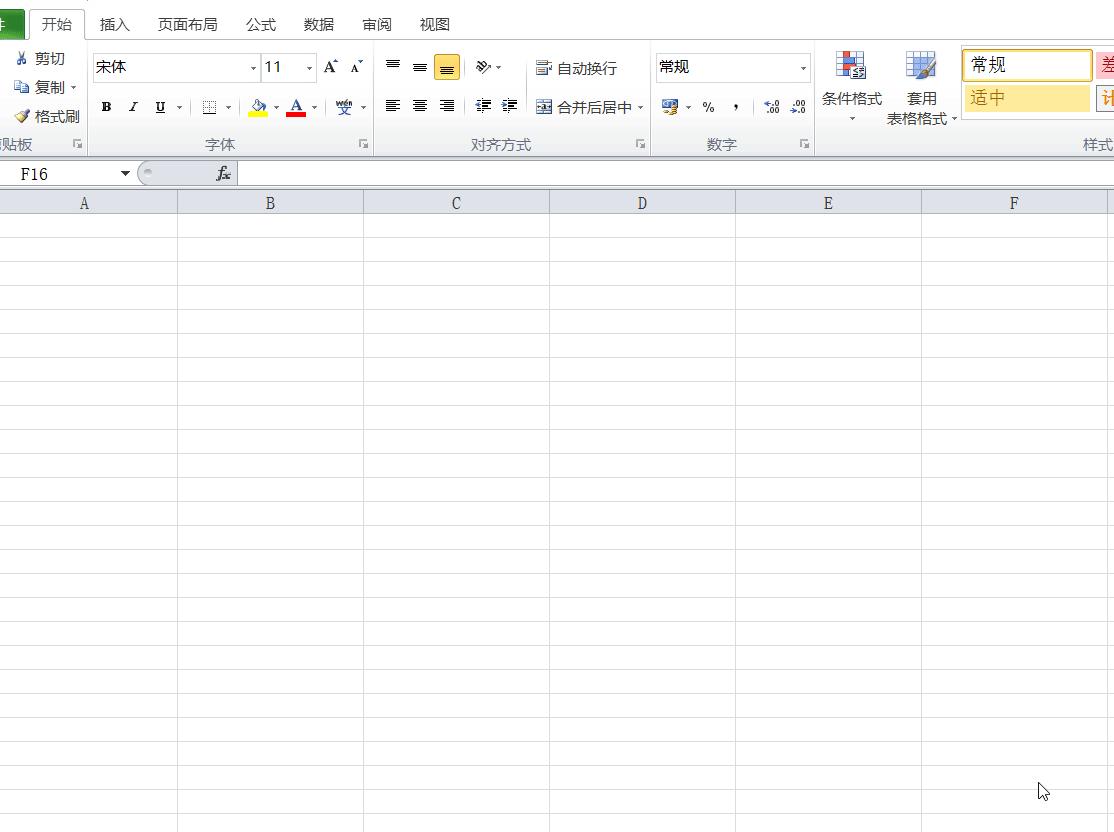
Task: Apply underline with the U icon
Action: [x=159, y=107]
